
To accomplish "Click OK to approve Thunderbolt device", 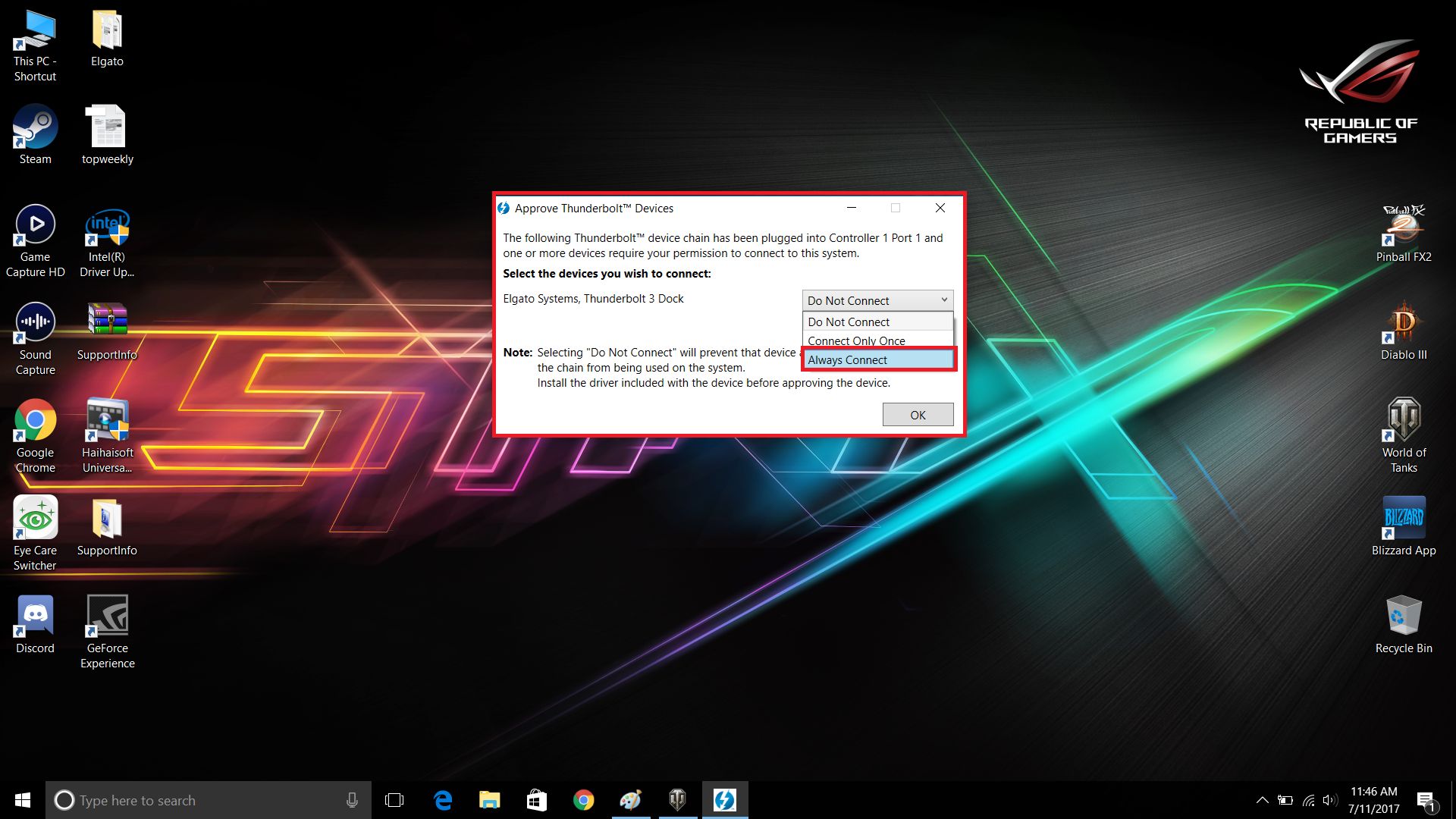I will (x=917, y=414).
